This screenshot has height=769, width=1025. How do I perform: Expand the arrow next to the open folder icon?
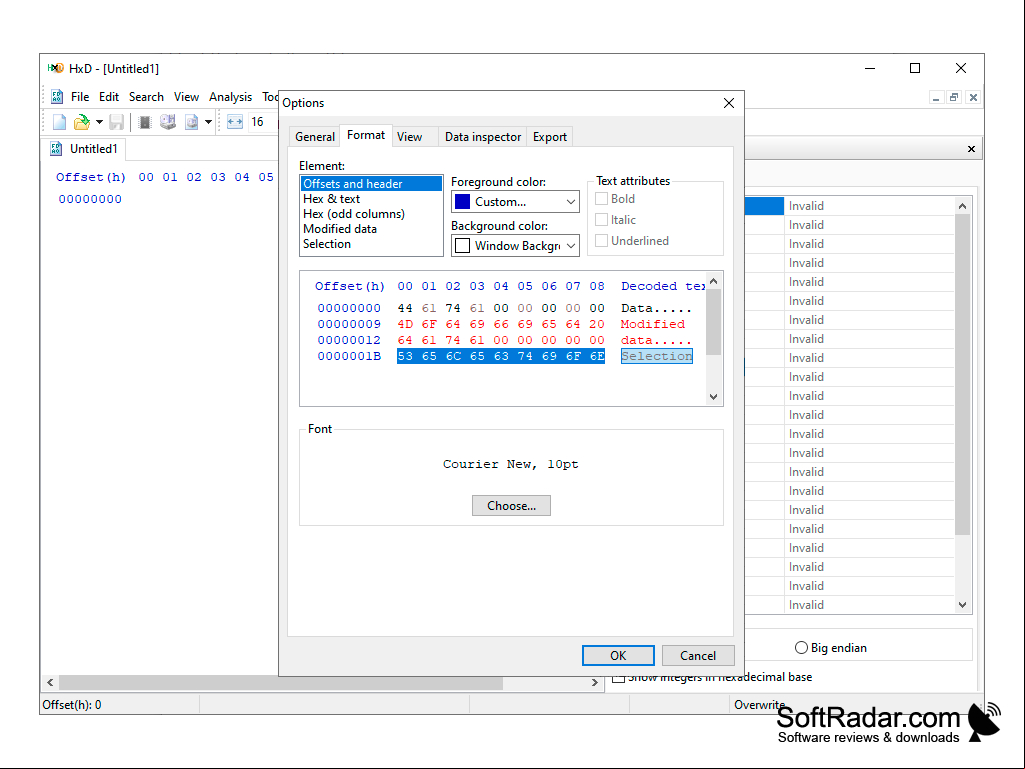click(99, 122)
